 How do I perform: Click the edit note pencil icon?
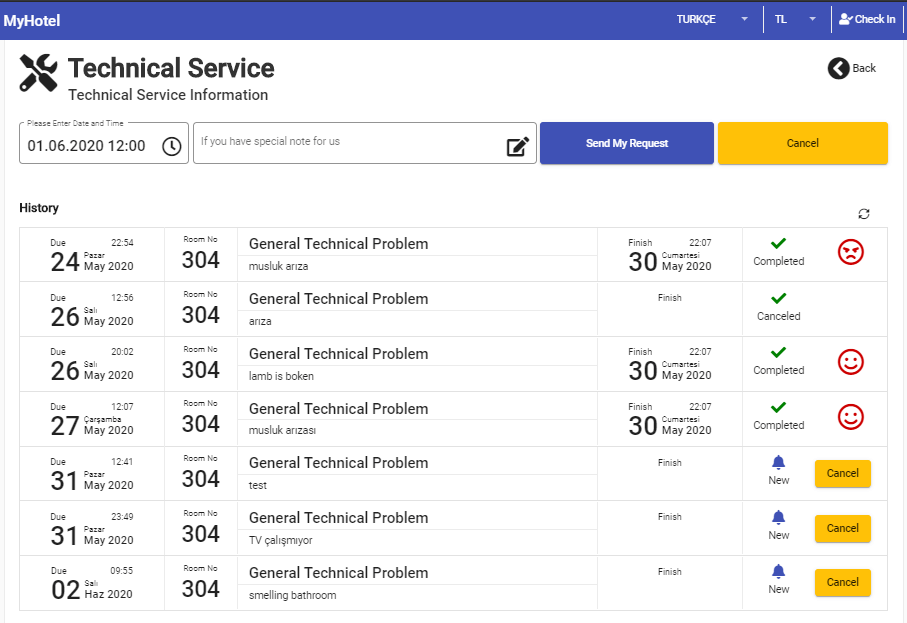(x=517, y=147)
